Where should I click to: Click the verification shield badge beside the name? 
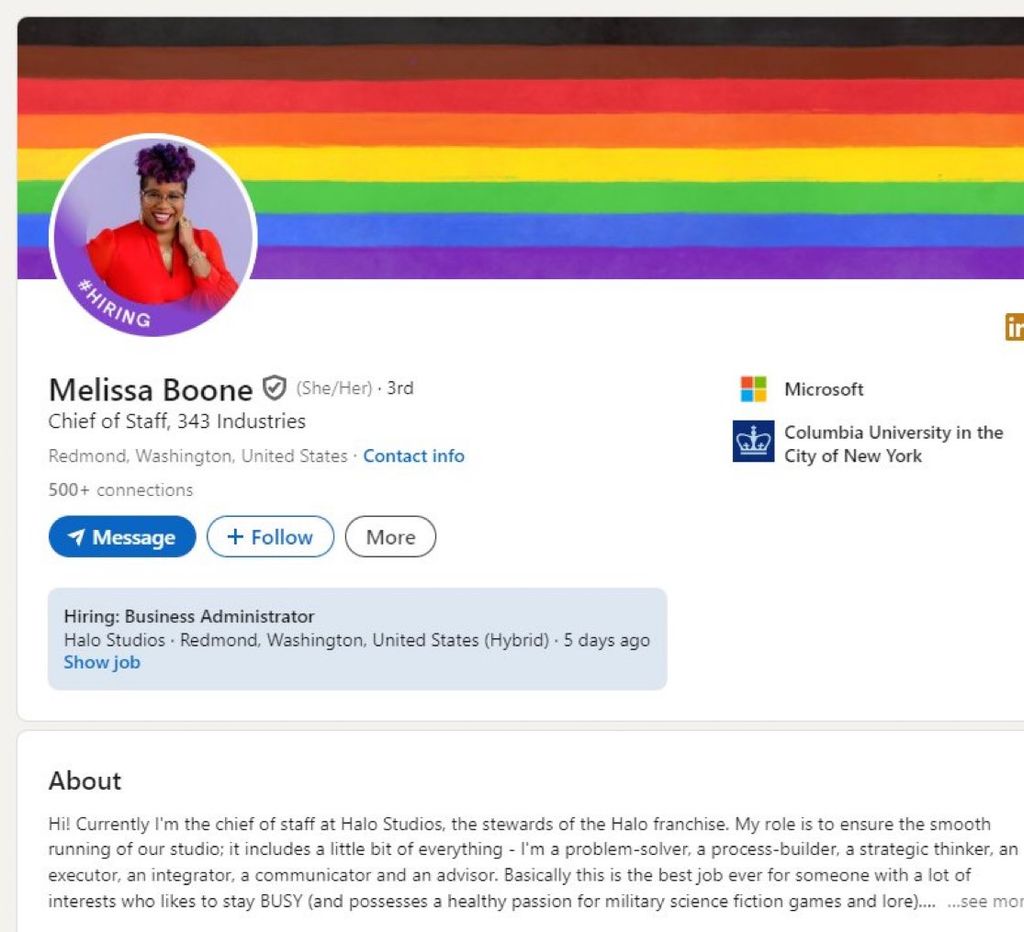274,387
